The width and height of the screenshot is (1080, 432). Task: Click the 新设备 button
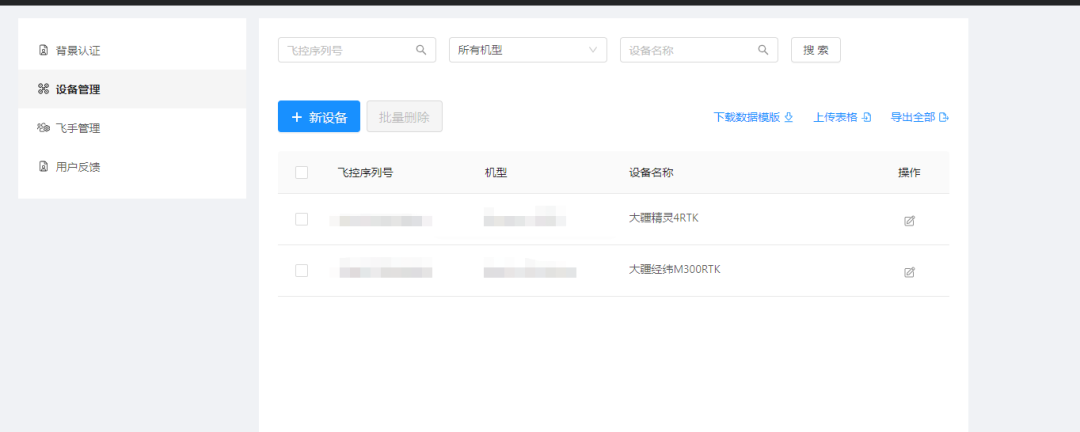click(x=319, y=116)
